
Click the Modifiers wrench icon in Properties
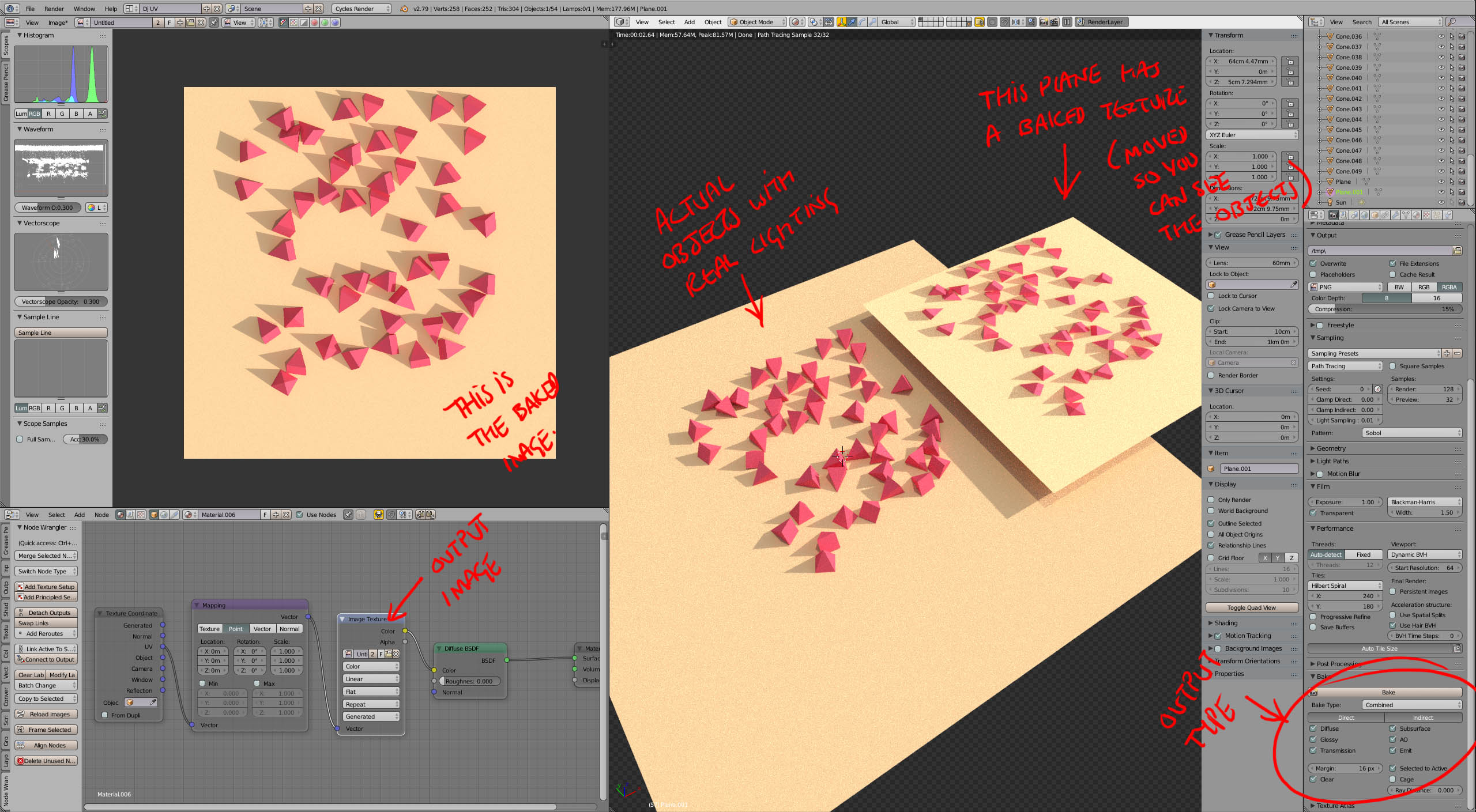1395,214
